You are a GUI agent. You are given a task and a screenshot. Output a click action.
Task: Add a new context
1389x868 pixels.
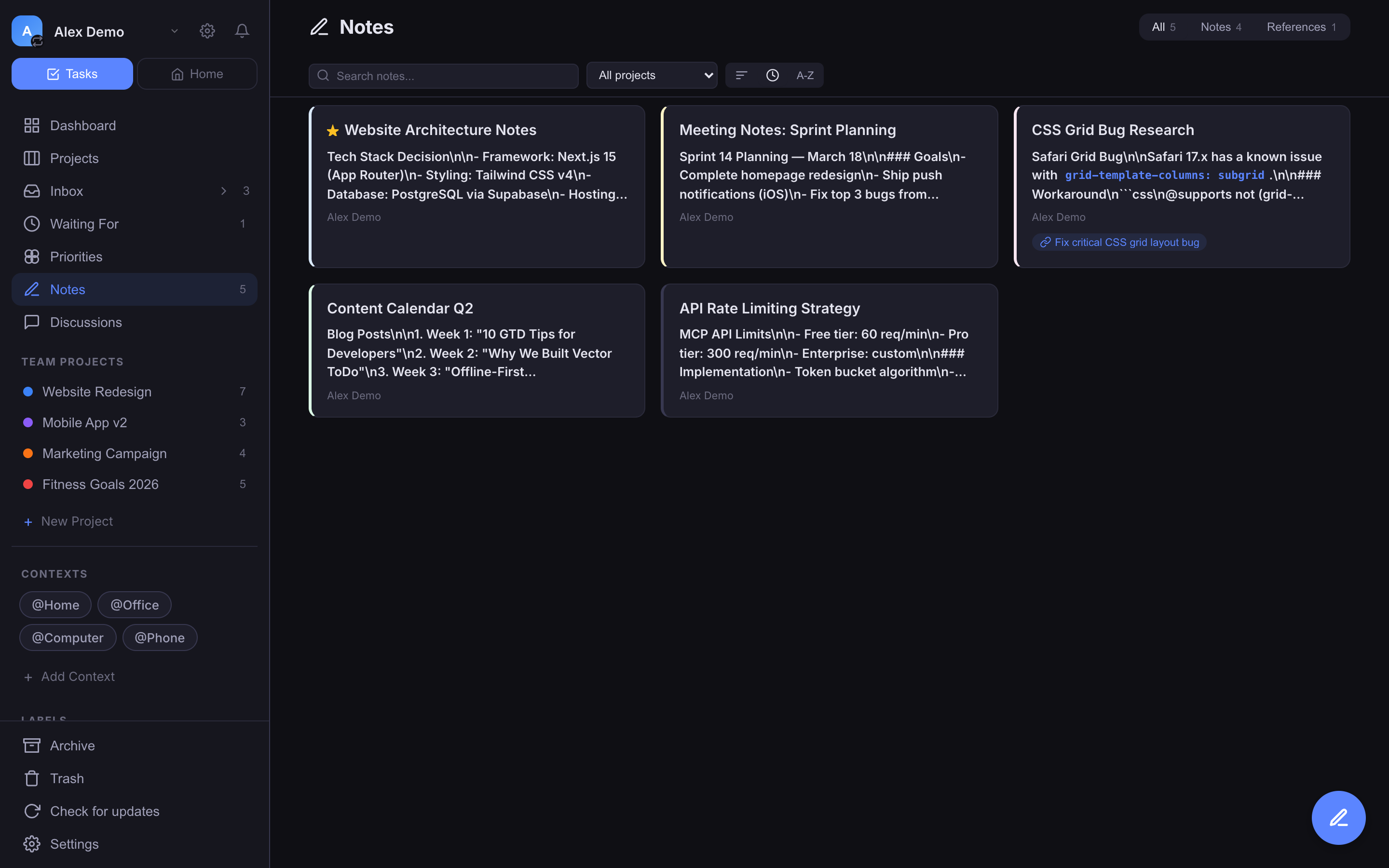69,677
